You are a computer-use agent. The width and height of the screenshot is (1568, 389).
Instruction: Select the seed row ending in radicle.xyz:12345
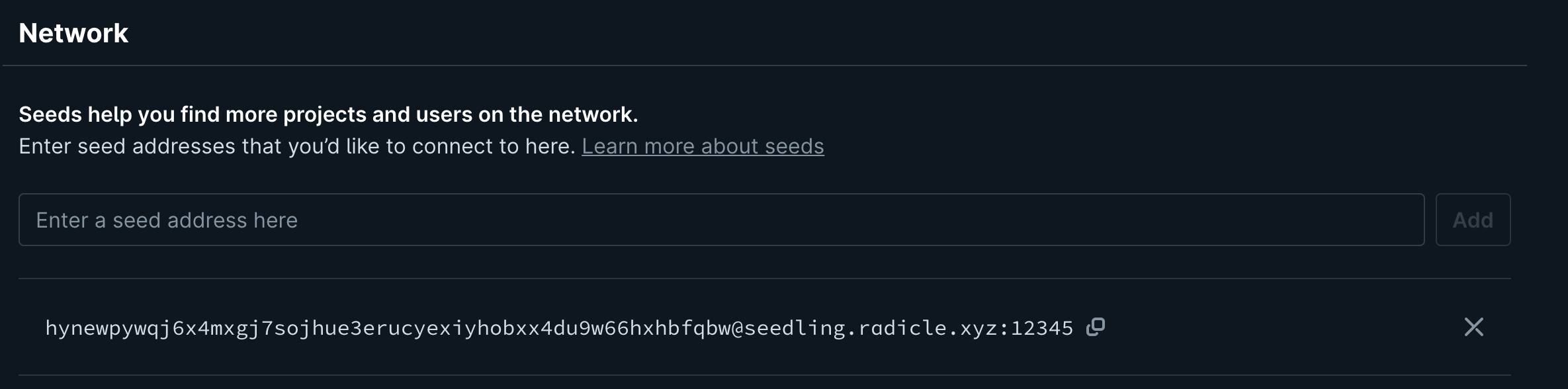pyautogui.click(x=559, y=328)
